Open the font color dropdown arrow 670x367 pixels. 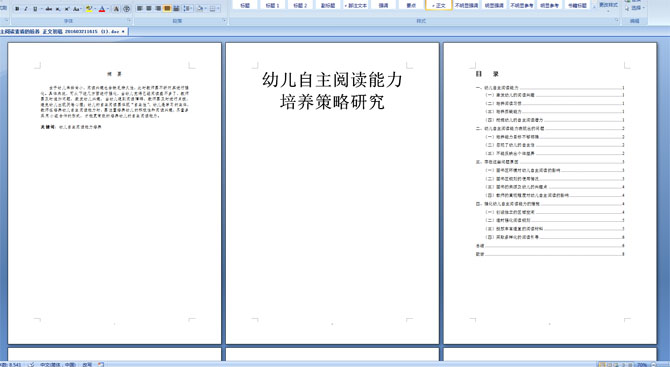pos(108,9)
